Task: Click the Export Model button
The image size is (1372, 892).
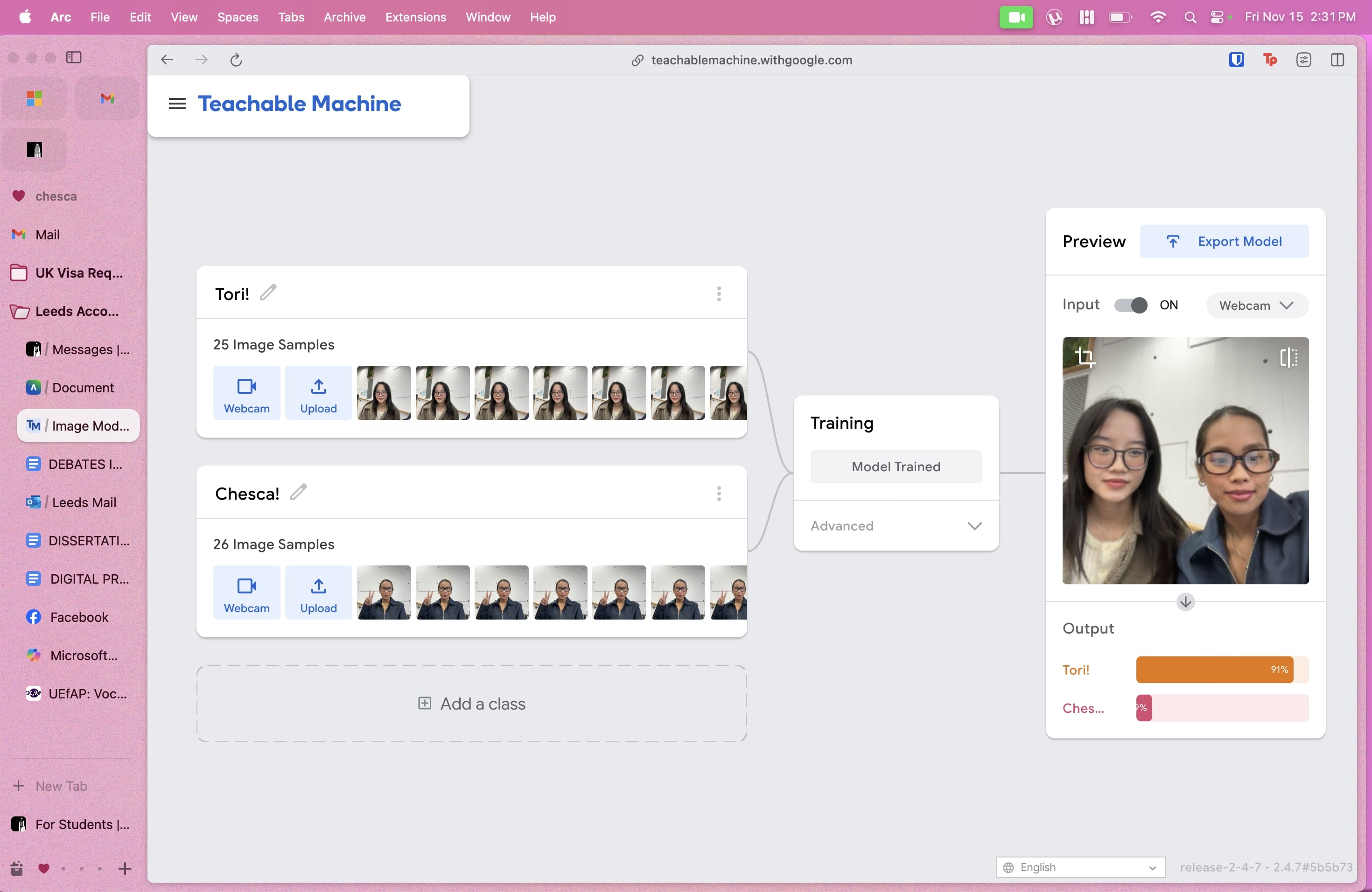Action: tap(1224, 242)
